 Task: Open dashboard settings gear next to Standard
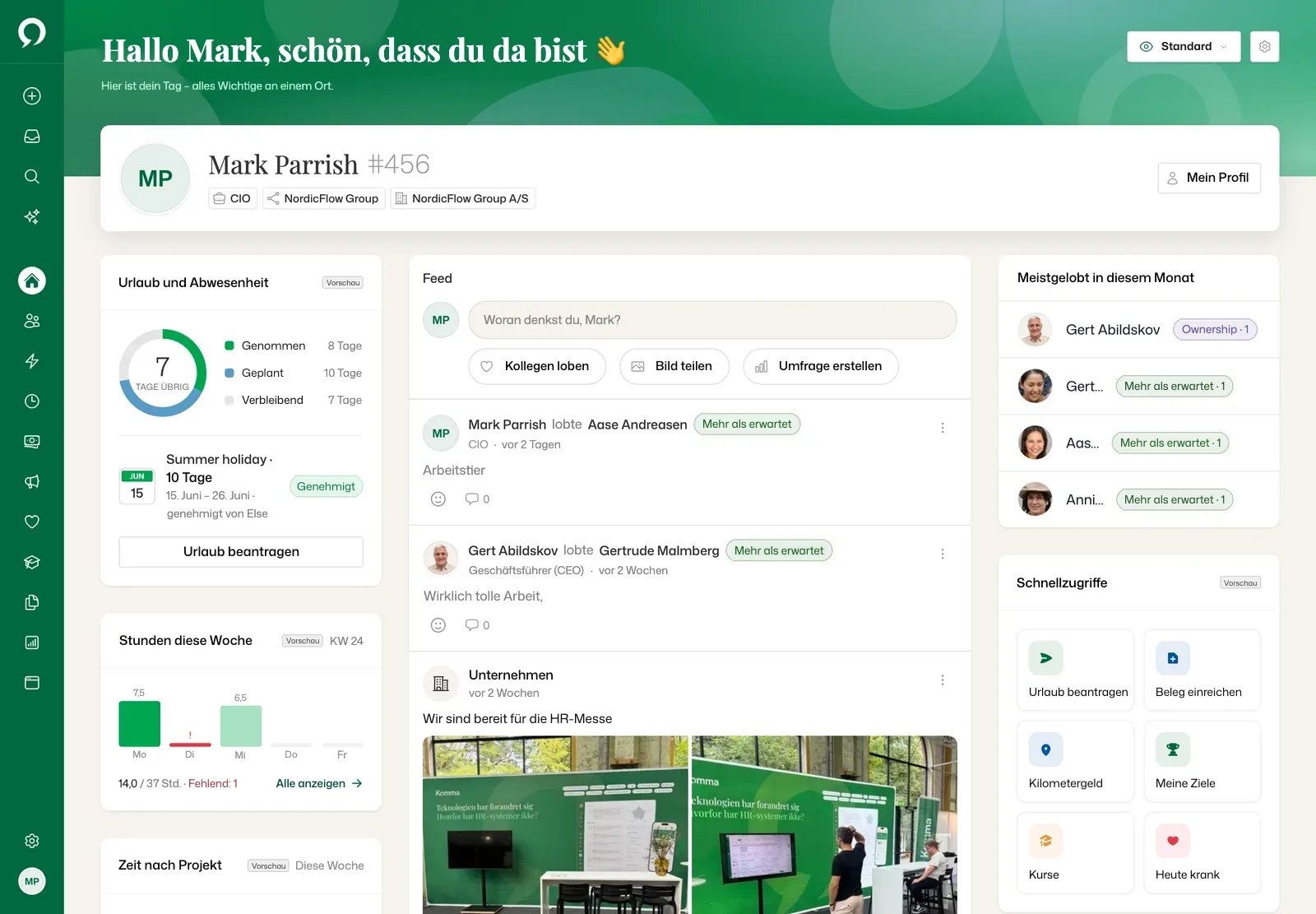click(1265, 47)
